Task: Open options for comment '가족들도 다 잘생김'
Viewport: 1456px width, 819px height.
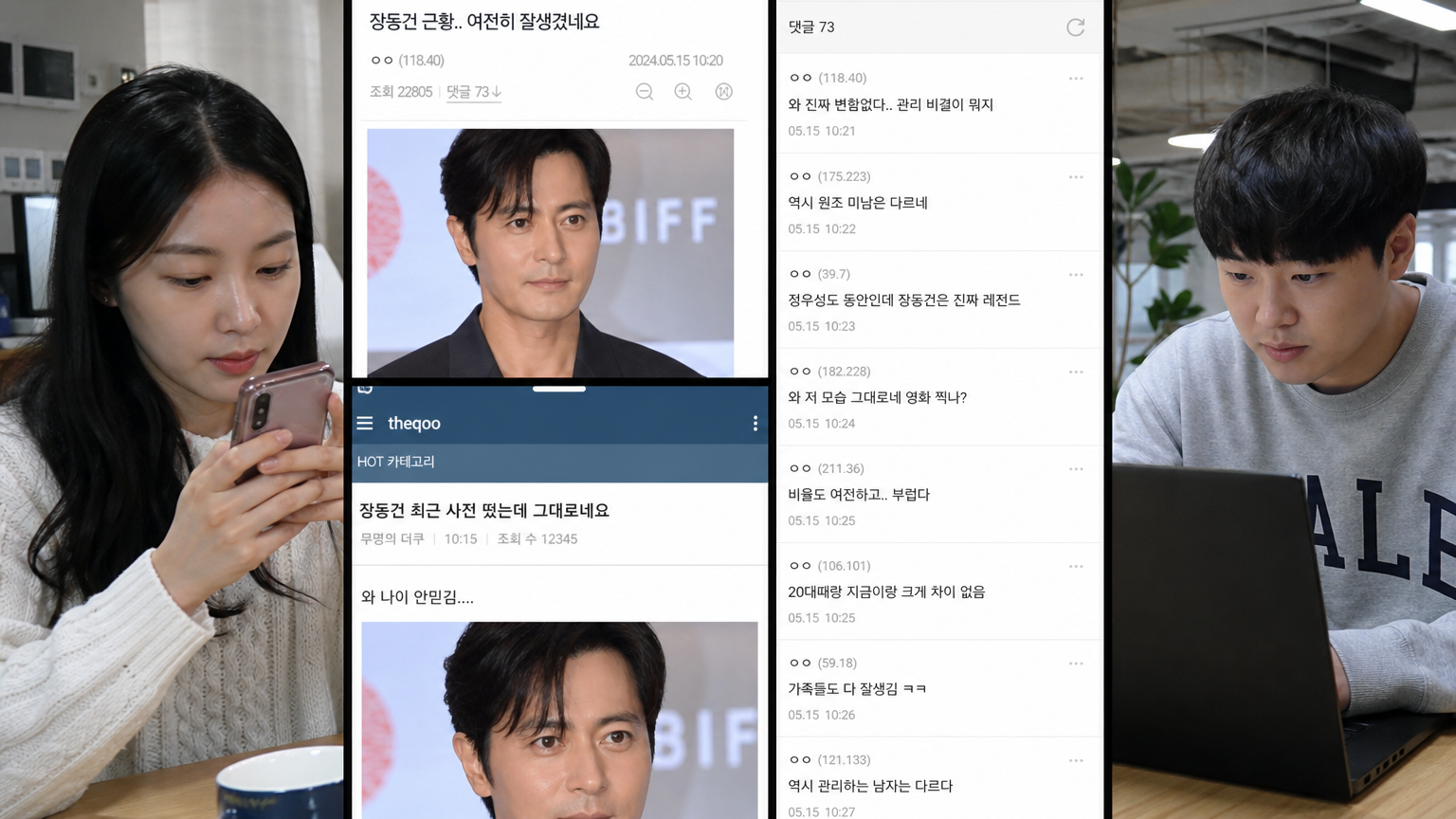Action: click(x=1076, y=664)
